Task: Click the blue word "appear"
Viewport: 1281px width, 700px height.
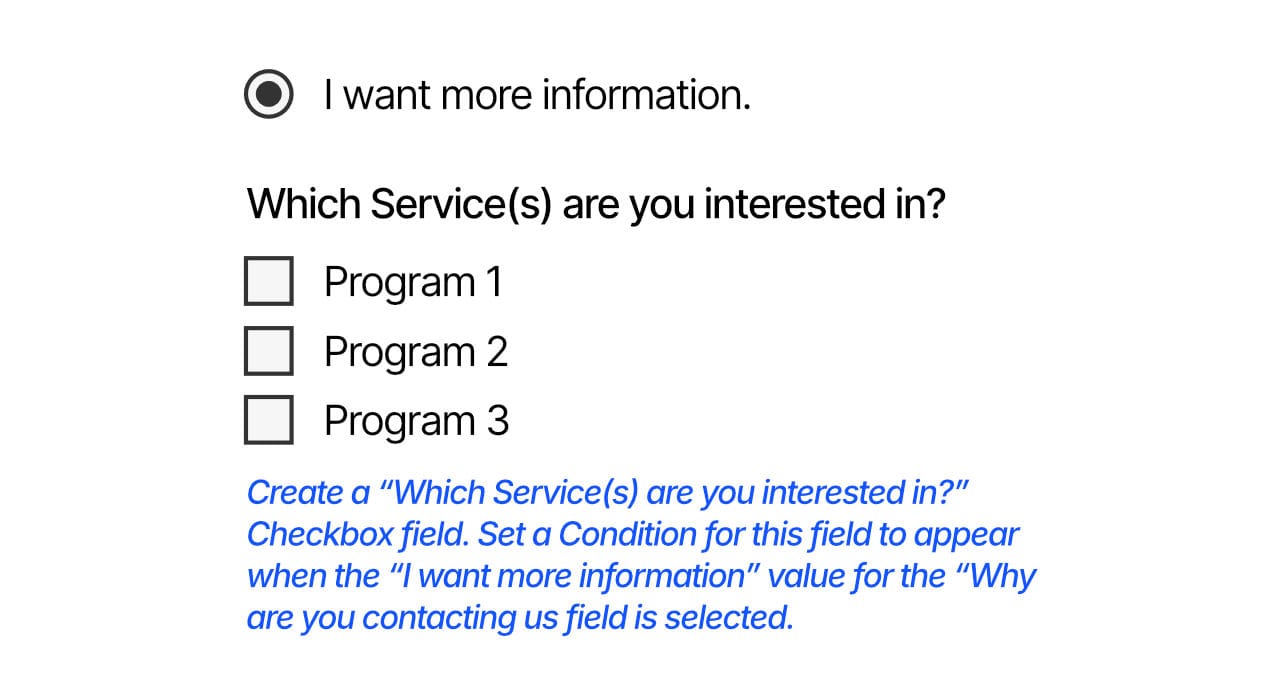Action: tap(966, 535)
